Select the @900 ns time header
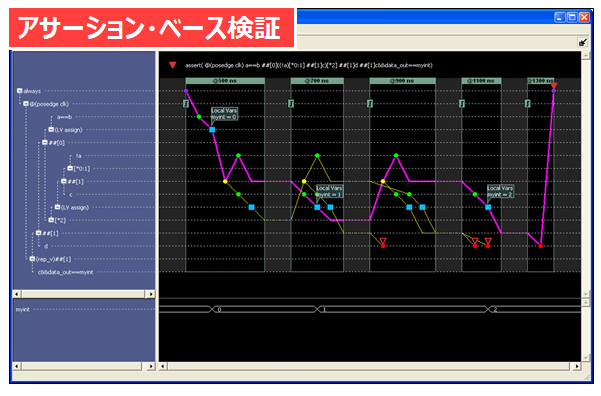The height and width of the screenshot is (396, 601). point(402,81)
